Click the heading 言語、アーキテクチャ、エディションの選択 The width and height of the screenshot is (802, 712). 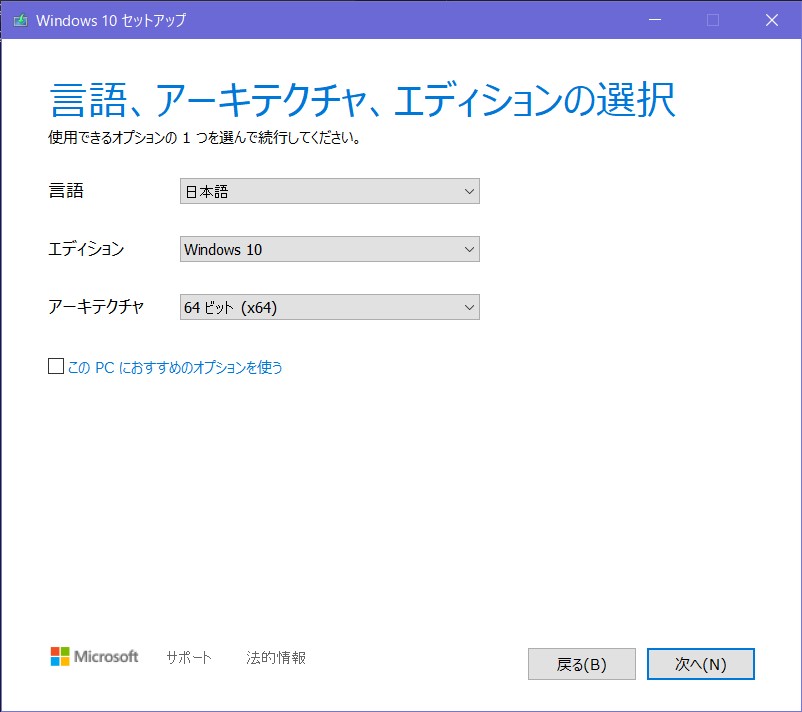point(363,100)
